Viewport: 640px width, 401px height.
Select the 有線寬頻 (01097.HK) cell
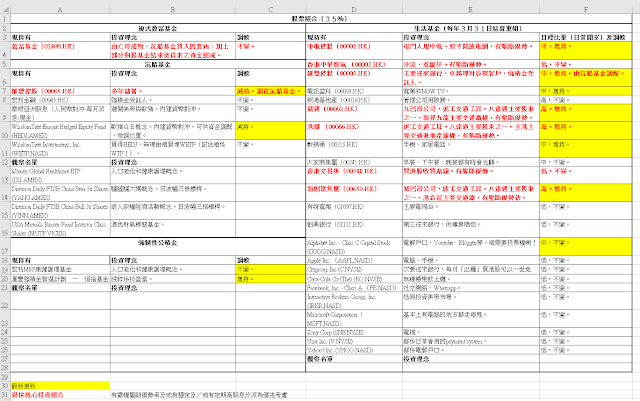point(354,211)
